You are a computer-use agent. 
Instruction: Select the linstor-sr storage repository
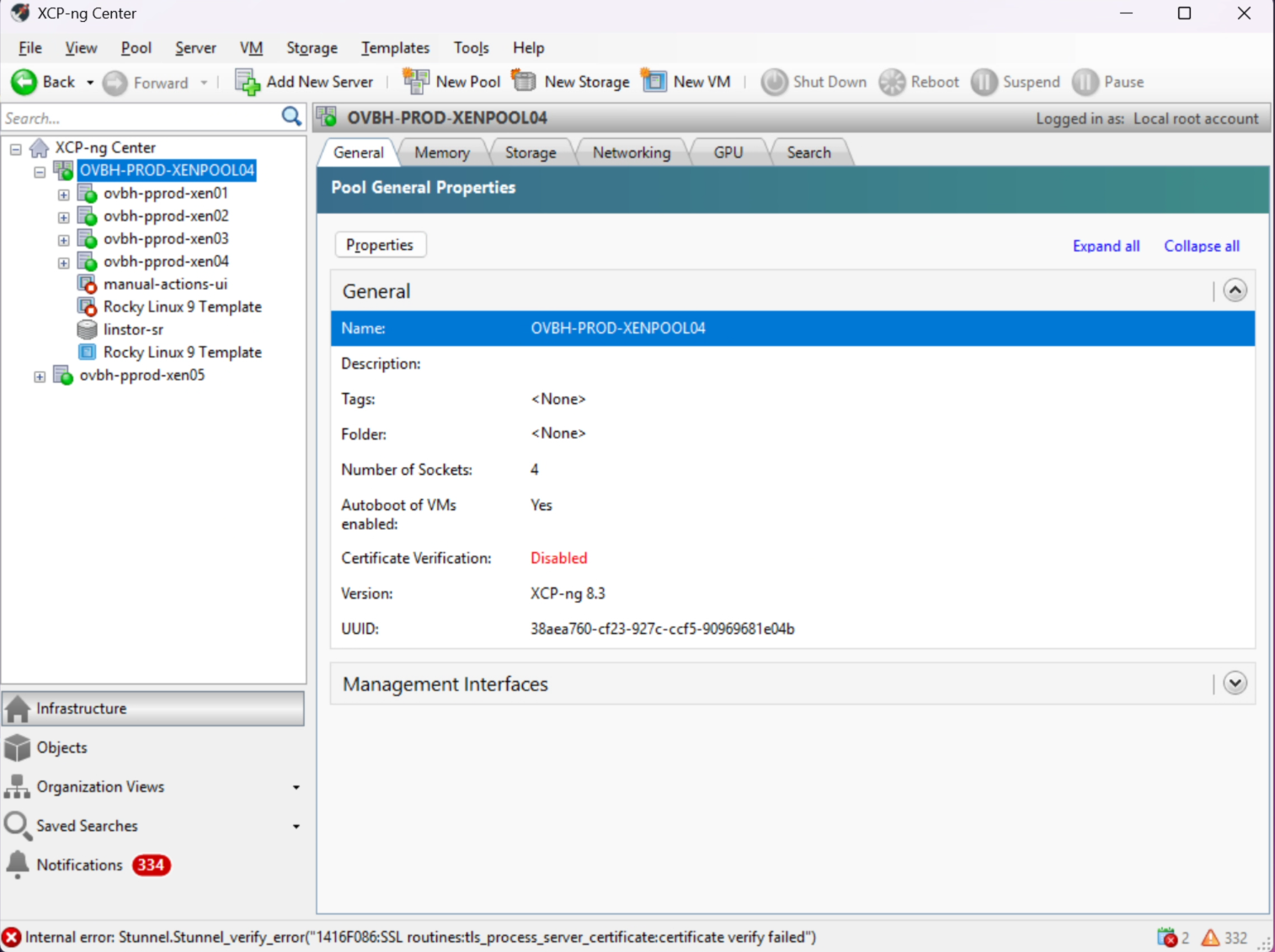coord(133,329)
